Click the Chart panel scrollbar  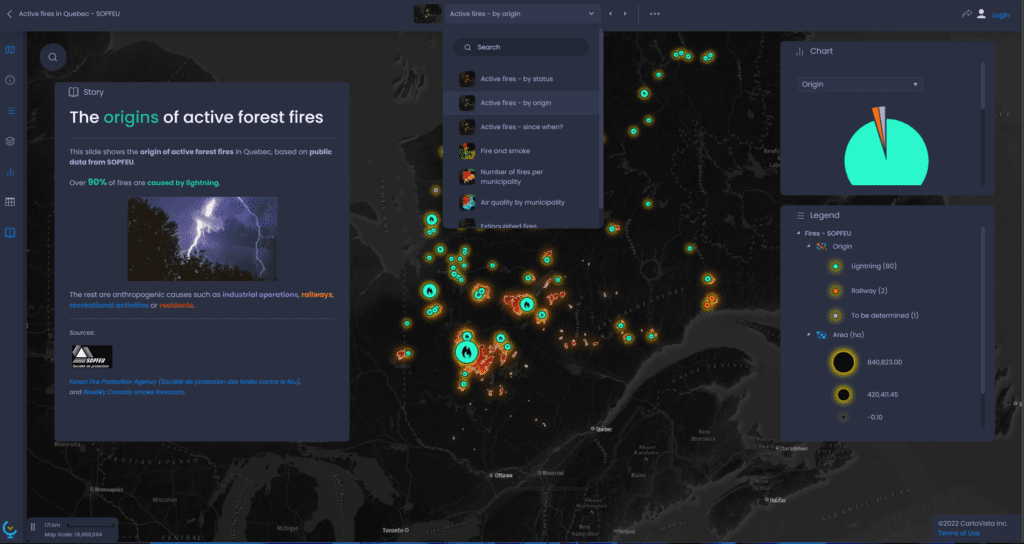click(x=982, y=86)
